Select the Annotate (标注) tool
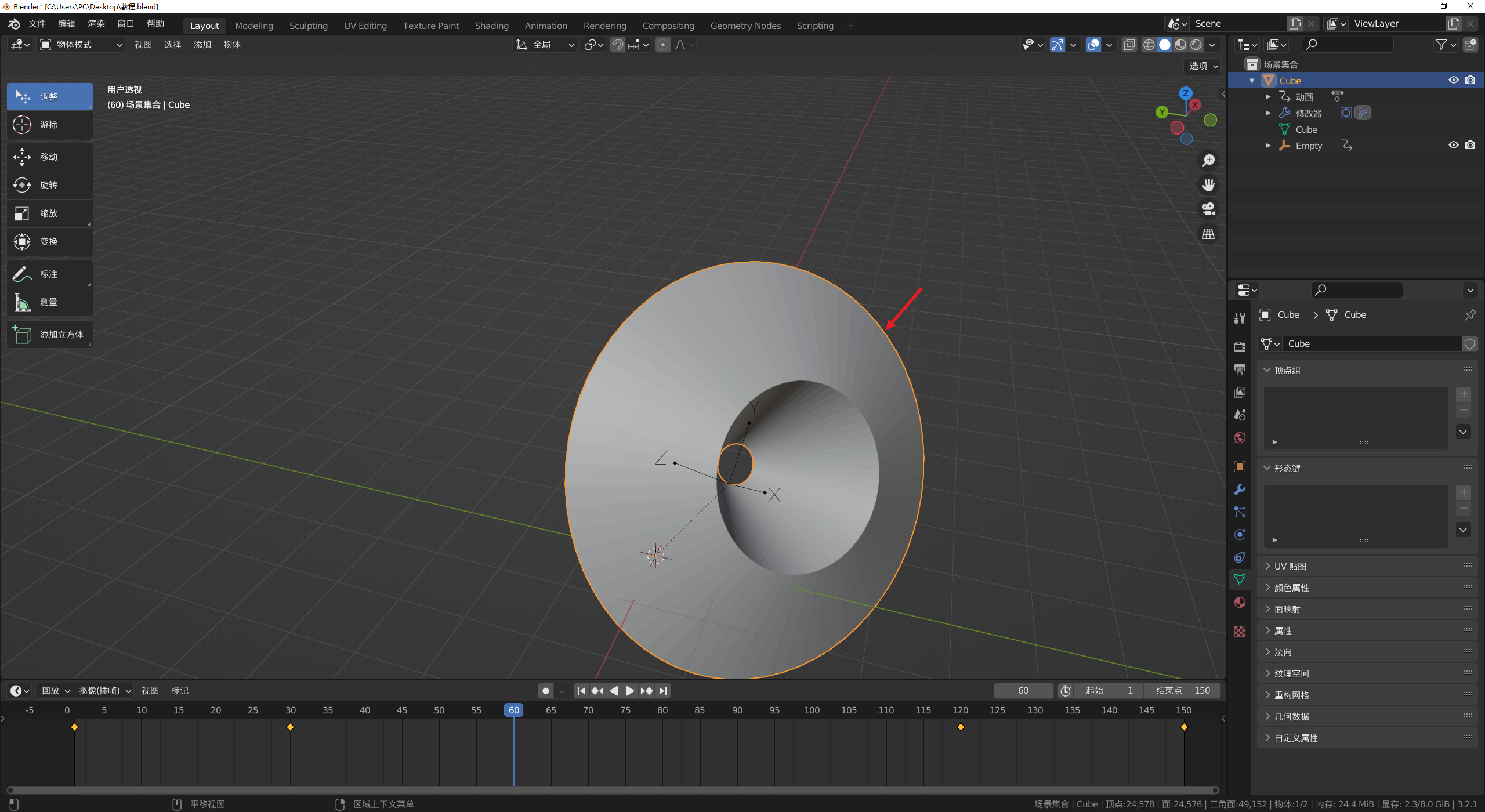Screen dimensions: 1485x812 49,274
